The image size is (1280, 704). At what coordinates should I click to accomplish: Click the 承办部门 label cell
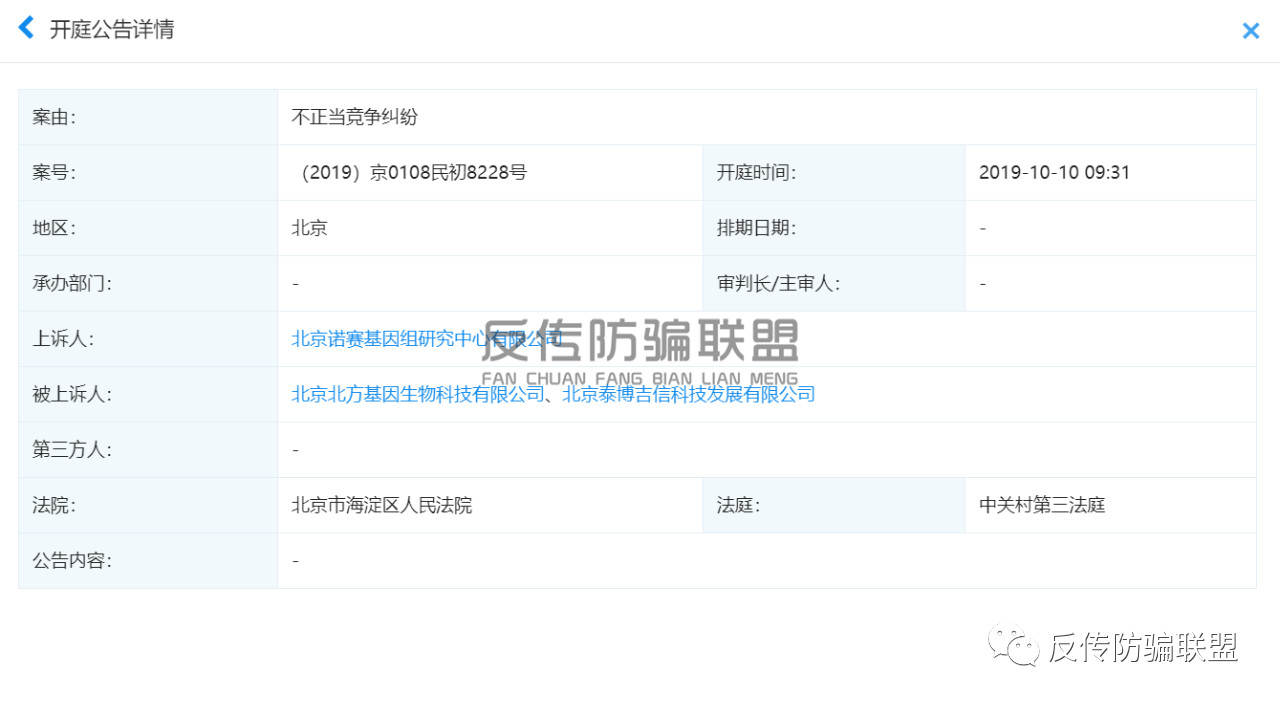tap(148, 283)
